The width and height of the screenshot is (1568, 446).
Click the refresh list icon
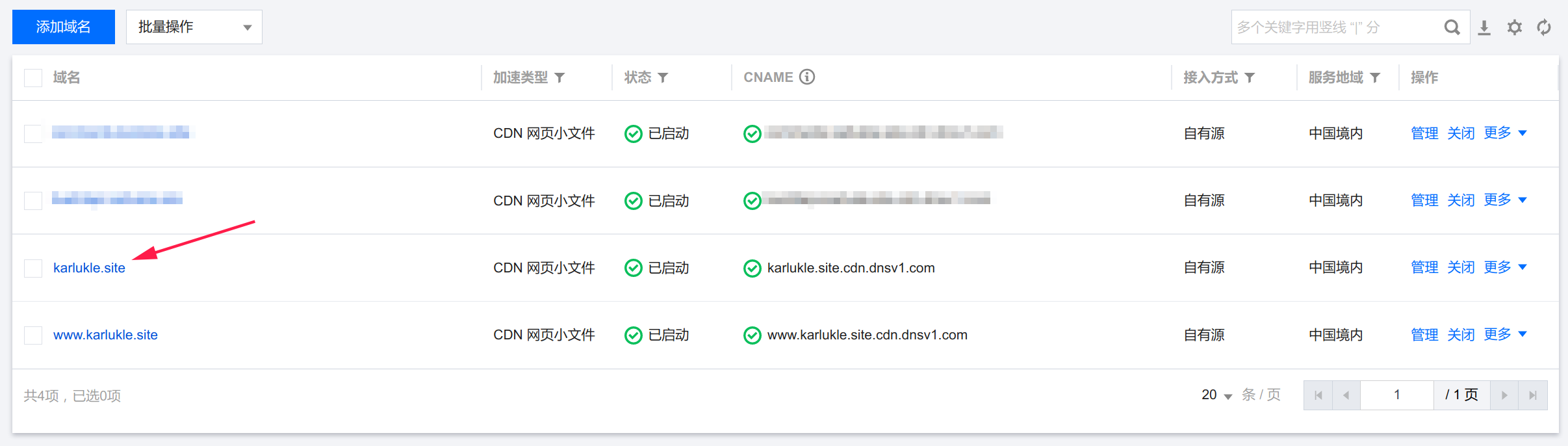tap(1544, 27)
